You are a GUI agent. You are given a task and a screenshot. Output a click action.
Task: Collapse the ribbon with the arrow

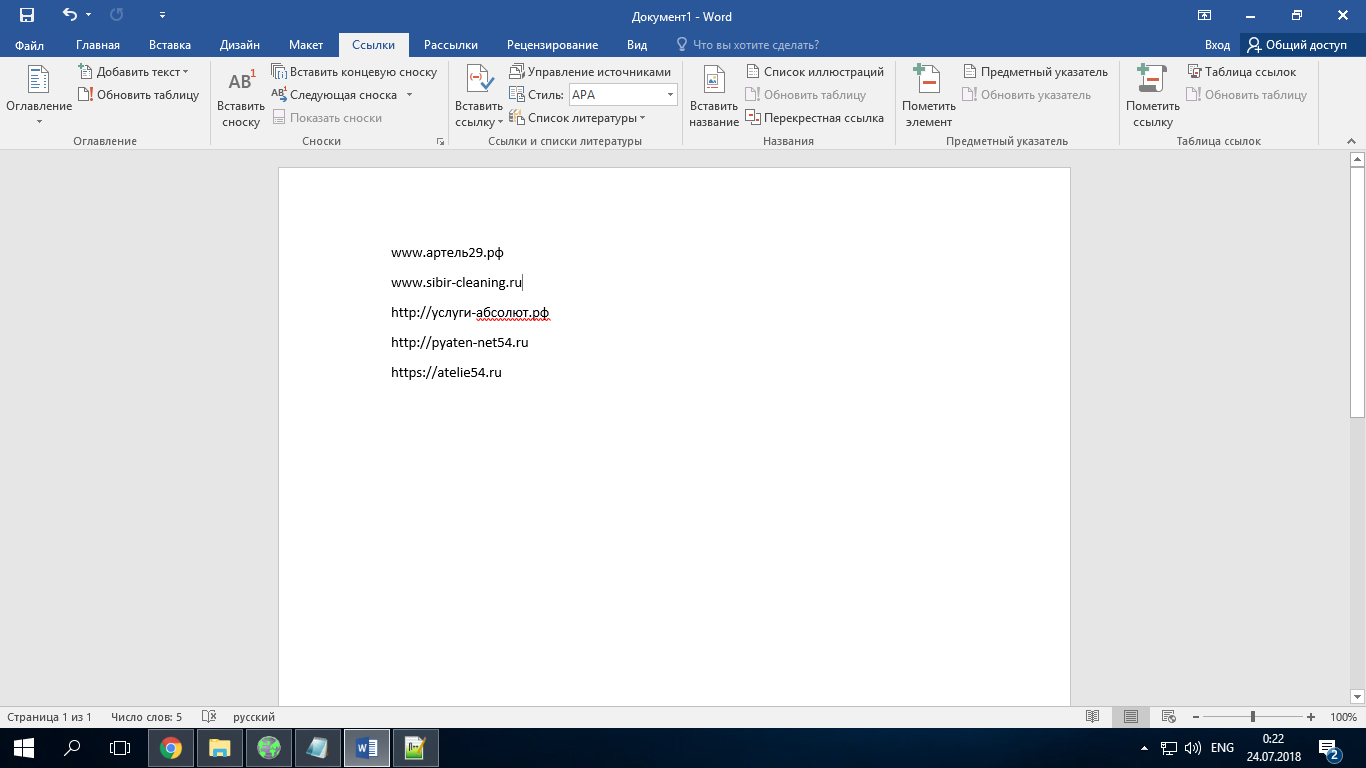click(x=1350, y=142)
